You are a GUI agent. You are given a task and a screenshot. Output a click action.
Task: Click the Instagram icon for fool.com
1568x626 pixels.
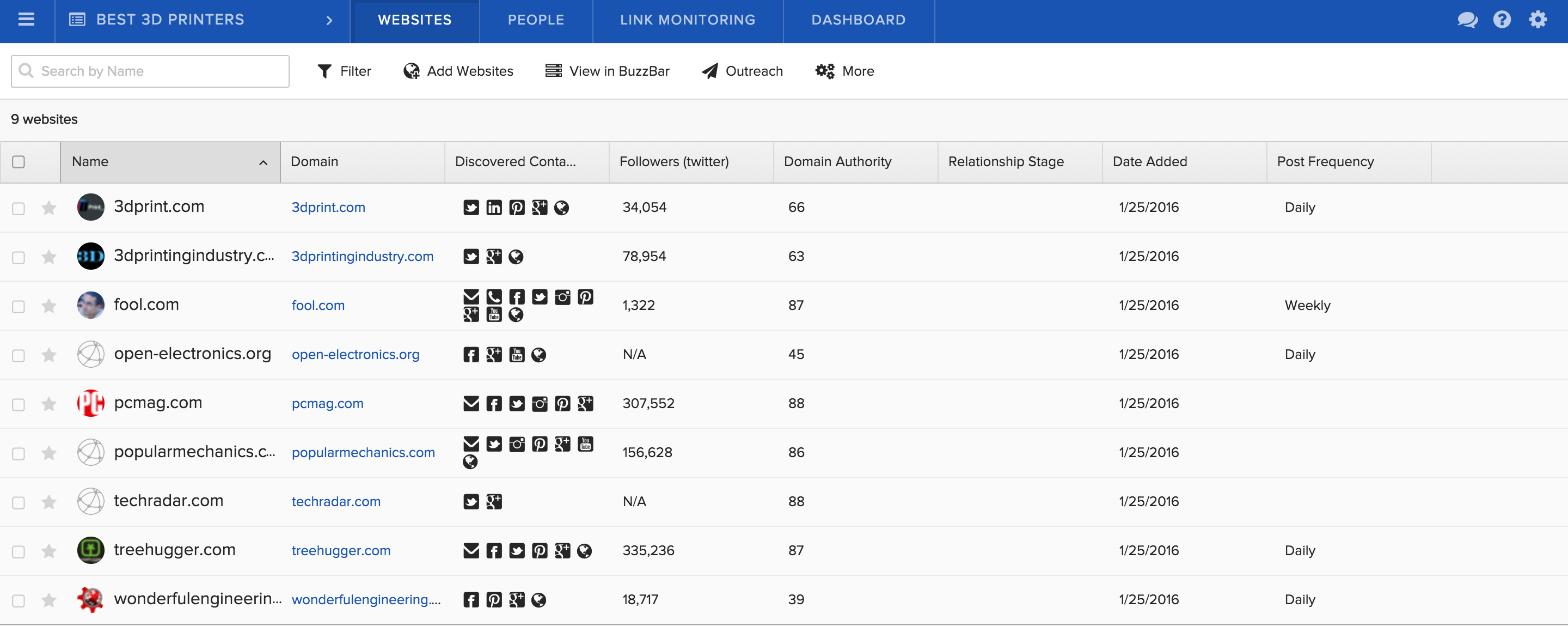(562, 296)
